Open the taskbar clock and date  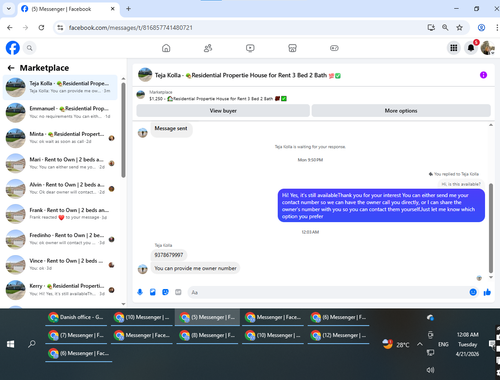(x=467, y=344)
